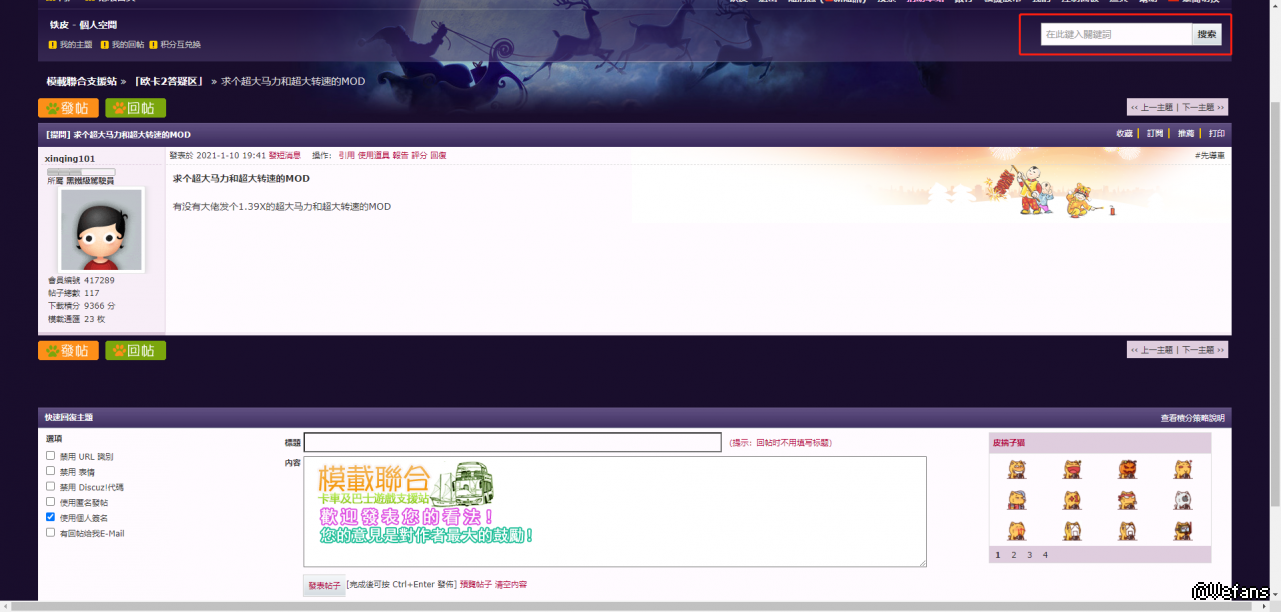Insert first emoticon in first row
The image size is (1281, 612).
[1017, 469]
